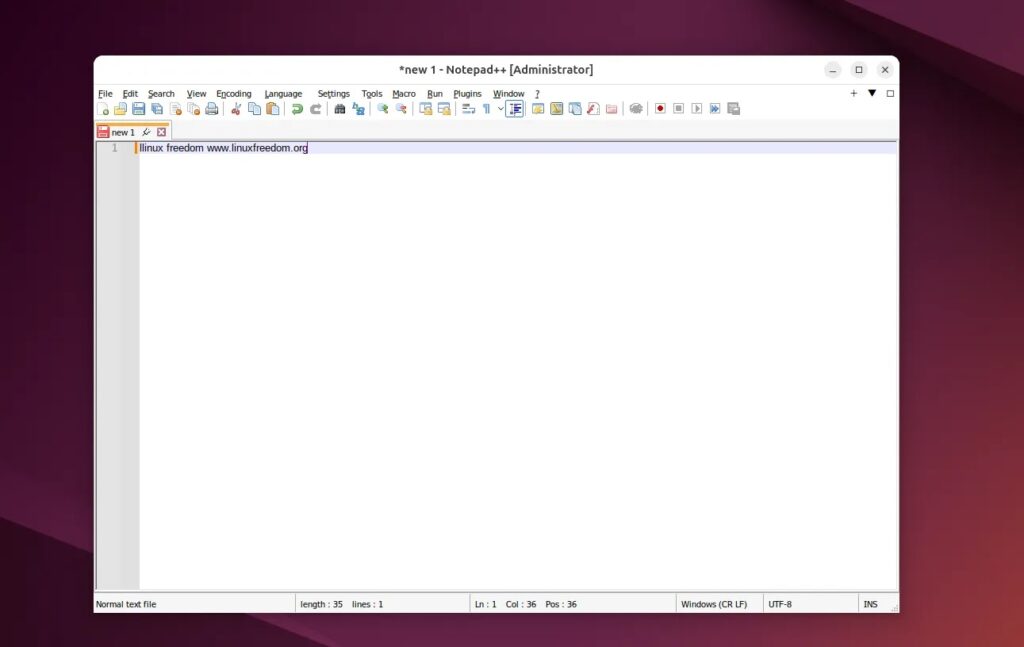The image size is (1024, 647).
Task: Click the downward triangle near window controls
Action: click(872, 93)
